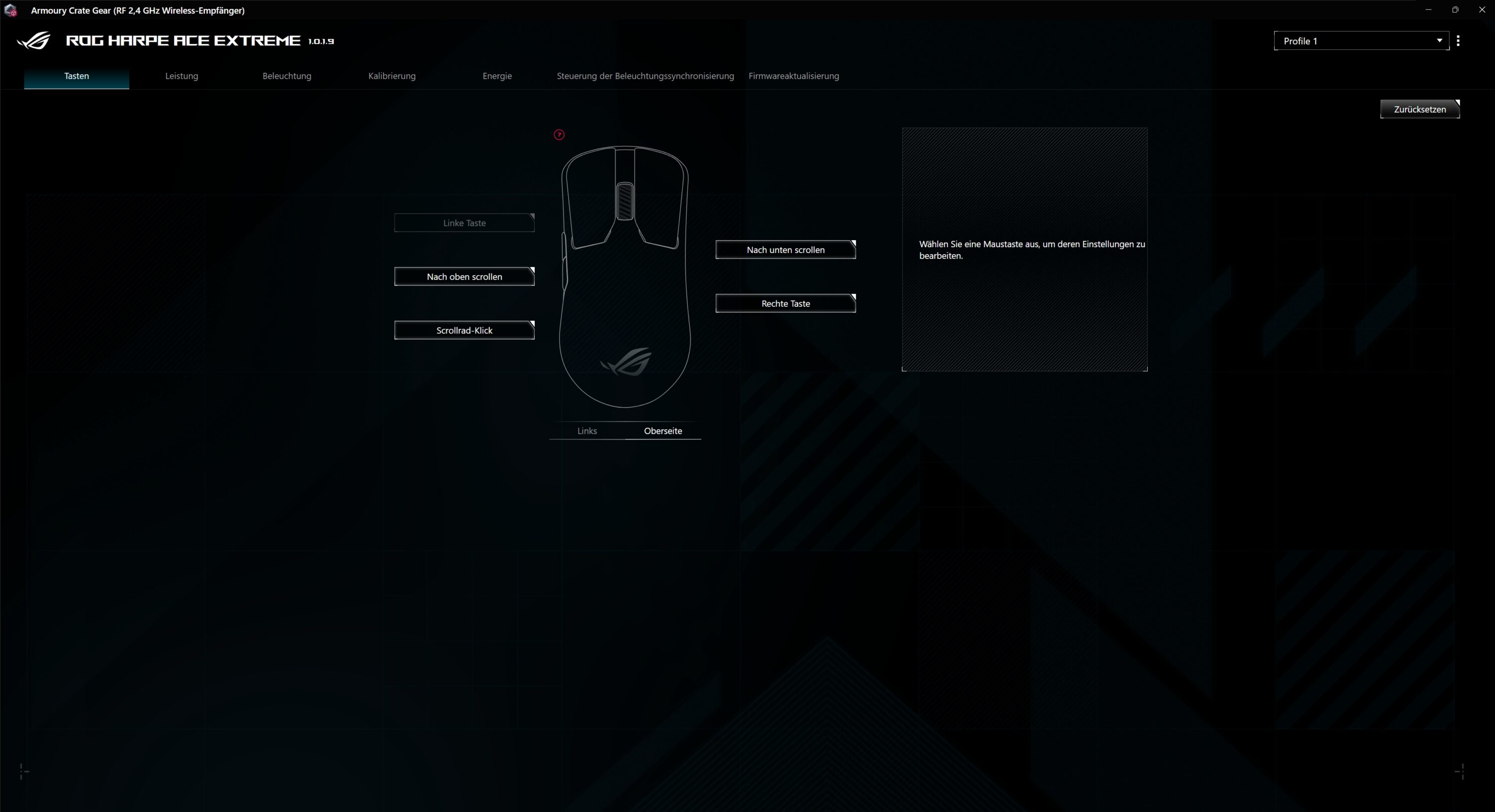The height and width of the screenshot is (812, 1495).
Task: Minimize the Armoury Crate Gear window
Action: (1428, 10)
